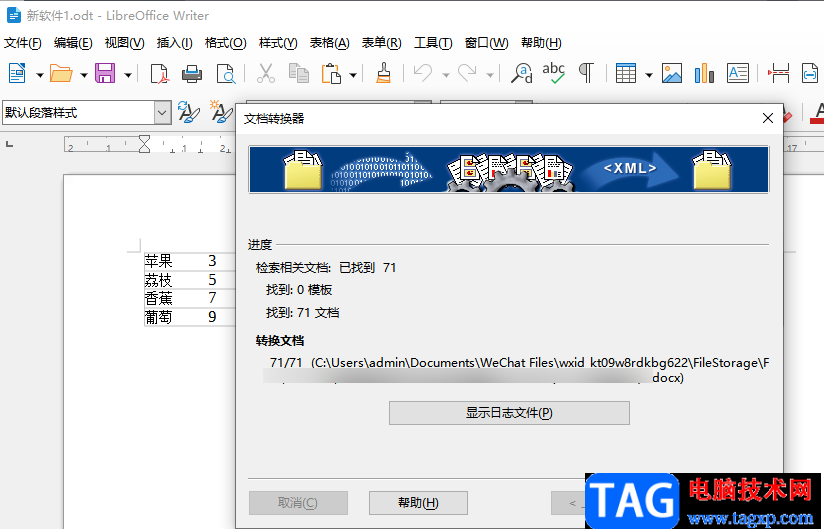Expand the Save options arrow
824x529 pixels.
[x=128, y=75]
